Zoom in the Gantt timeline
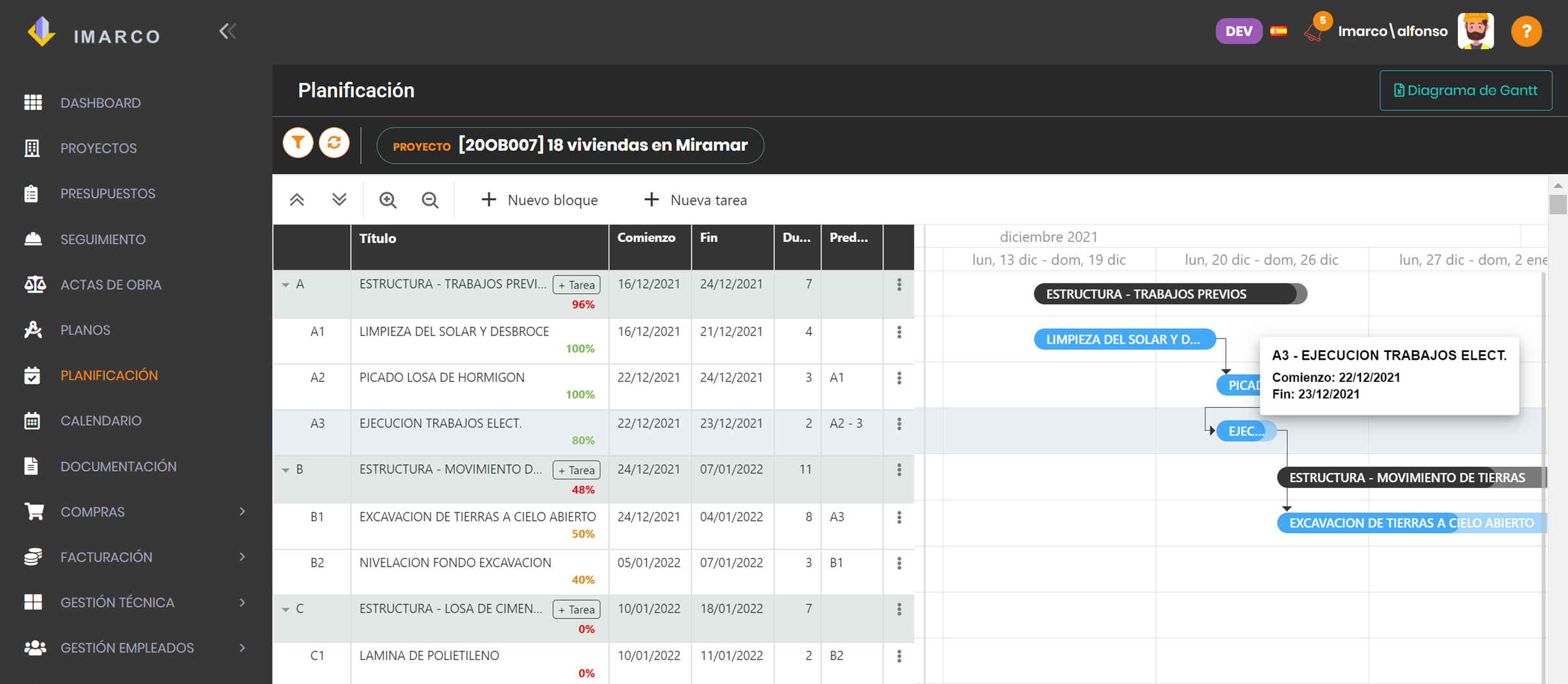1568x684 pixels. point(388,200)
